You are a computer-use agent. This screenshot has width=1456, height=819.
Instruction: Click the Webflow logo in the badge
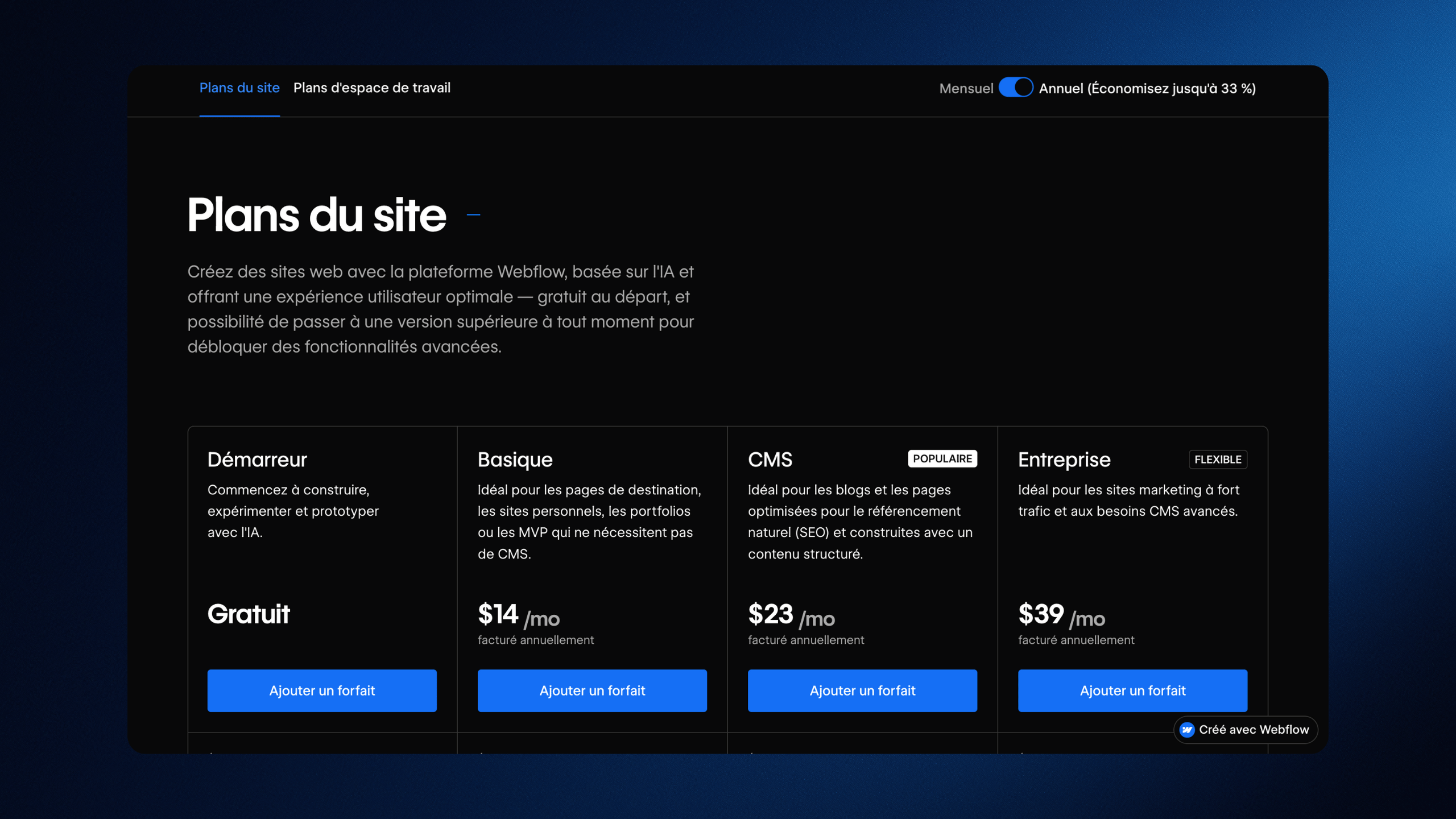click(x=1188, y=730)
